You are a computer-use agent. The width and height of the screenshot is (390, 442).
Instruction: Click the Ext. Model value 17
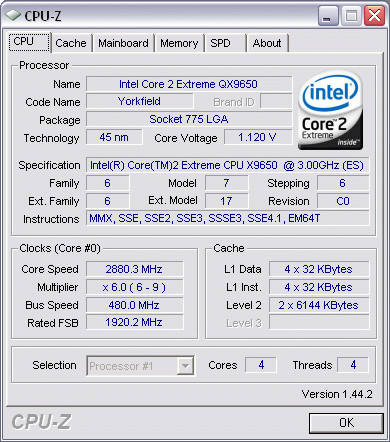click(226, 201)
